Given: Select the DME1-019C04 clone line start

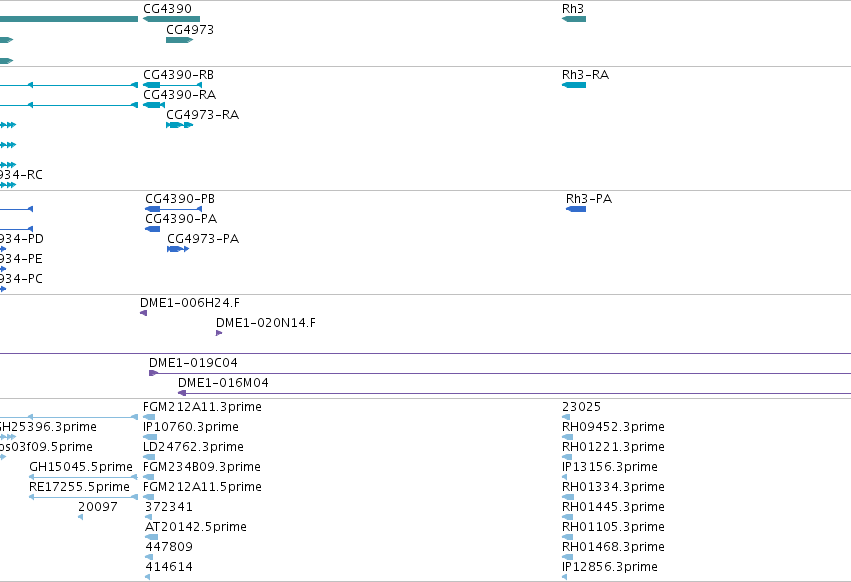Looking at the screenshot, I should coord(154,373).
